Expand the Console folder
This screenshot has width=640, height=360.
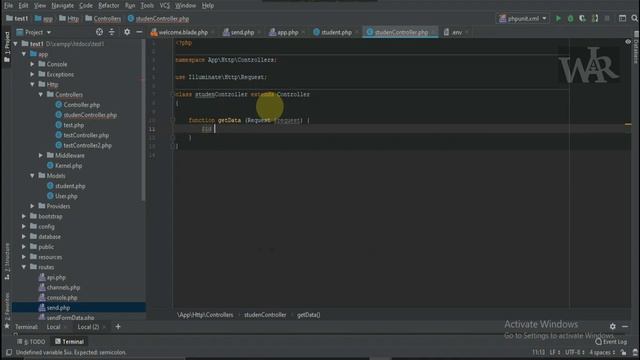32,64
